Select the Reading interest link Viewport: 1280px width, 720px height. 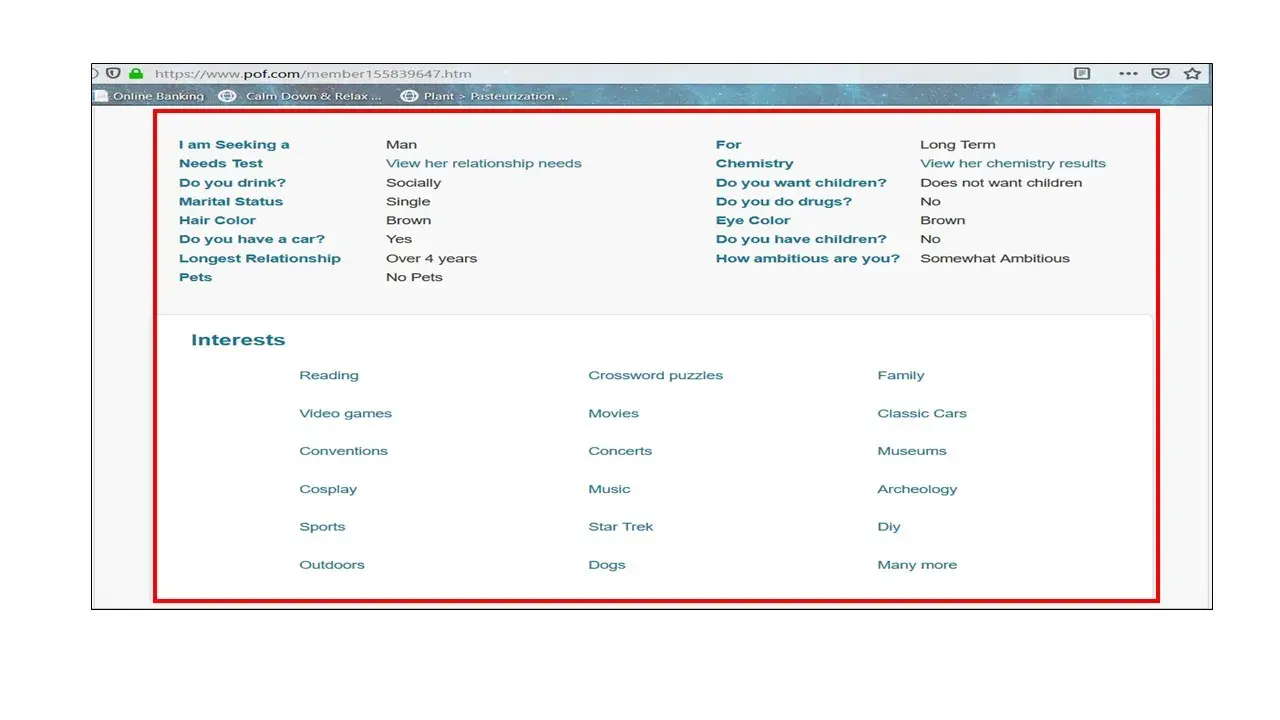pyautogui.click(x=328, y=376)
